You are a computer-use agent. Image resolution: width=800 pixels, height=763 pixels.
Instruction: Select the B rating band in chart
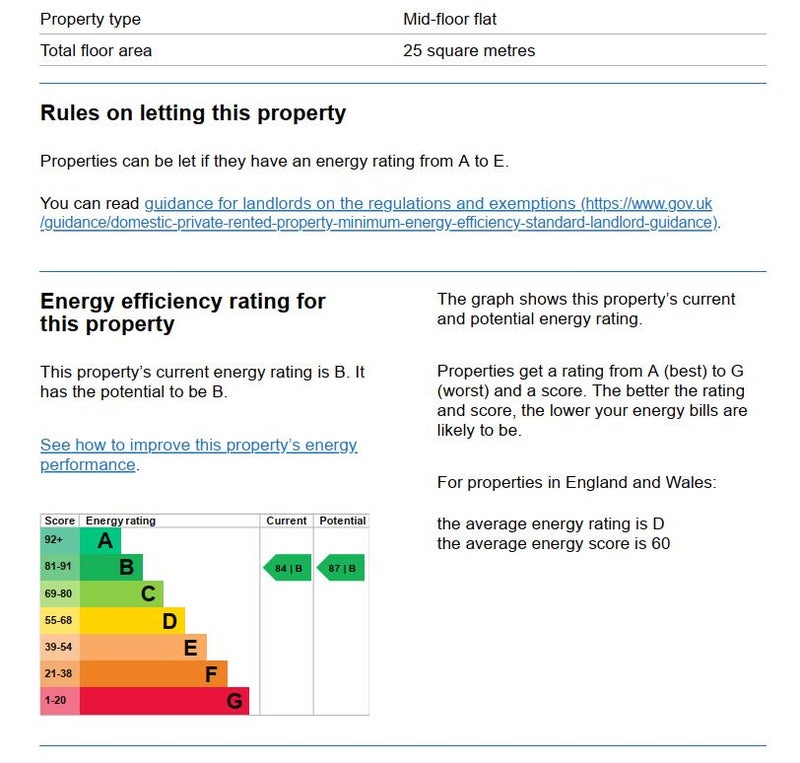(112, 568)
